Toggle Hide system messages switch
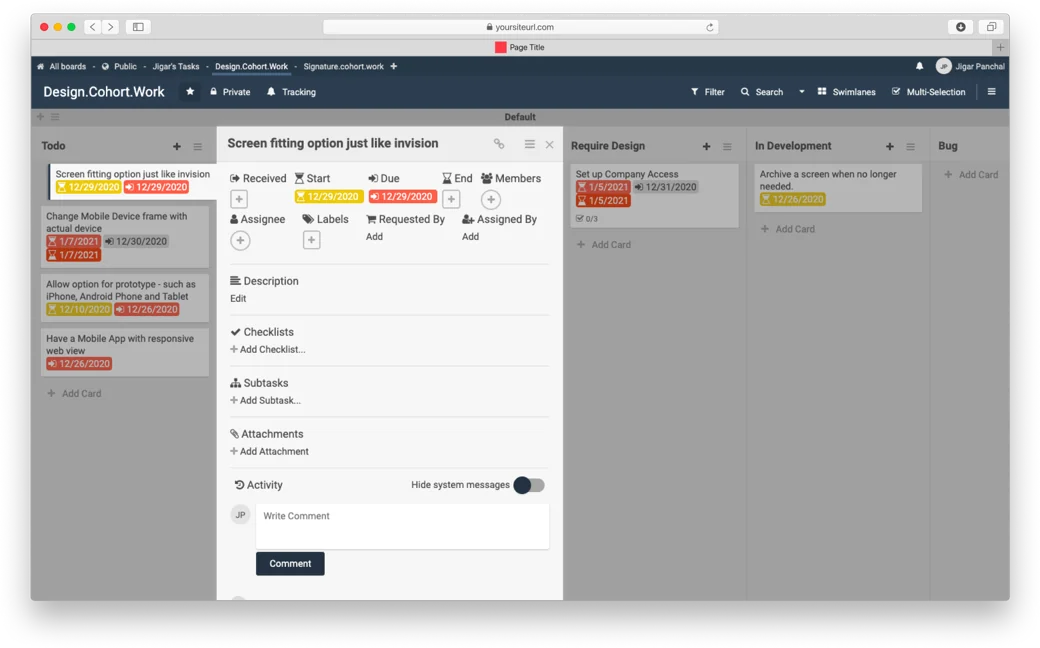Viewport: 1040px width, 648px height. pyautogui.click(x=529, y=485)
